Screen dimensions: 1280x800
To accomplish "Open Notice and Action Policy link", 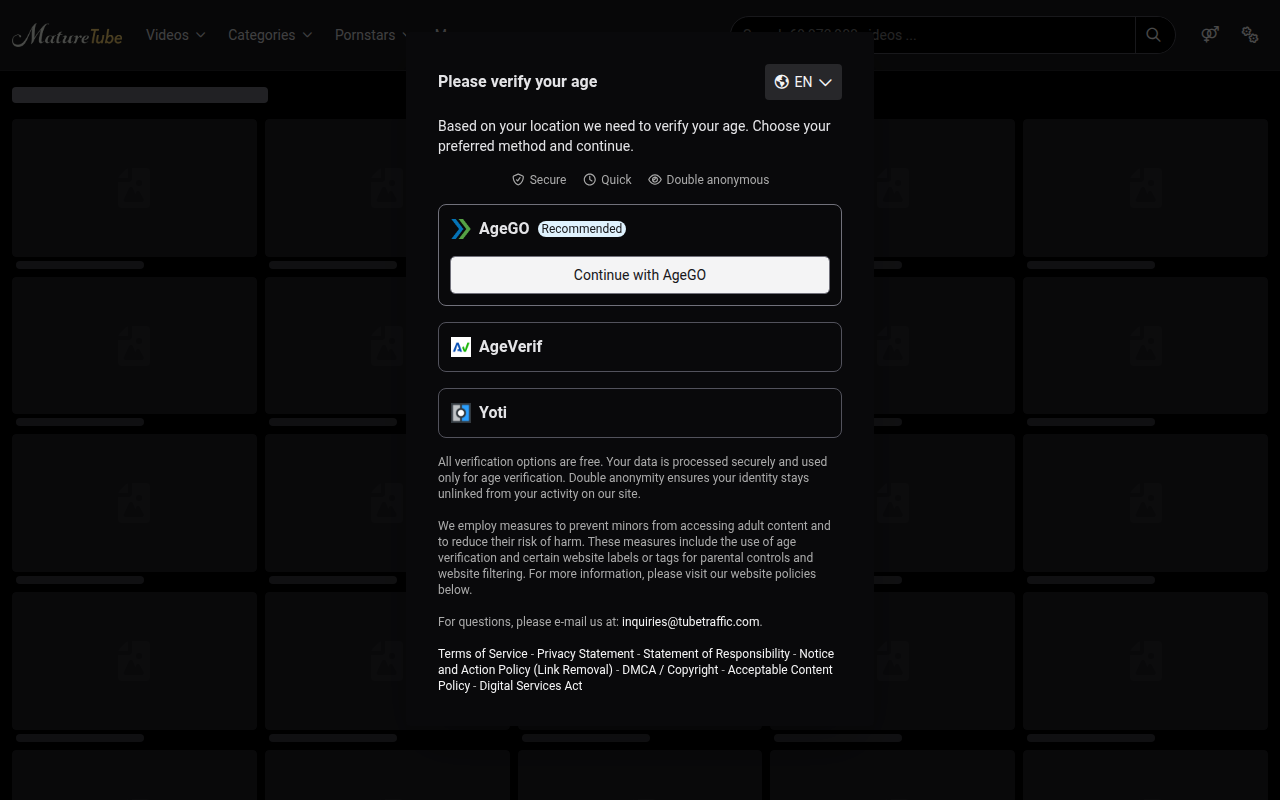I will tap(525, 670).
